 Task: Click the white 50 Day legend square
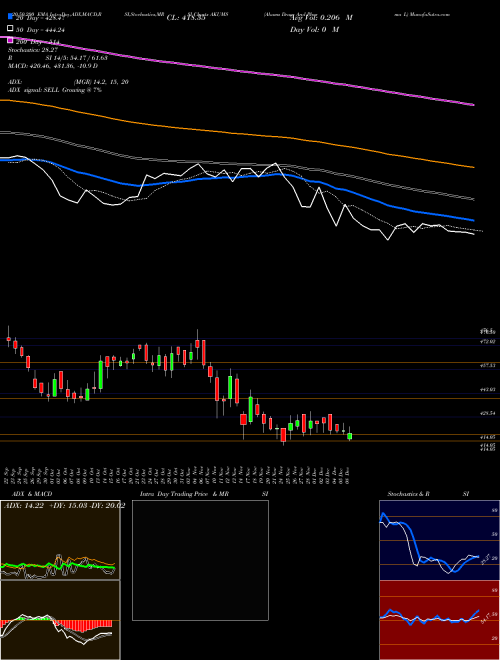[x=11, y=29]
